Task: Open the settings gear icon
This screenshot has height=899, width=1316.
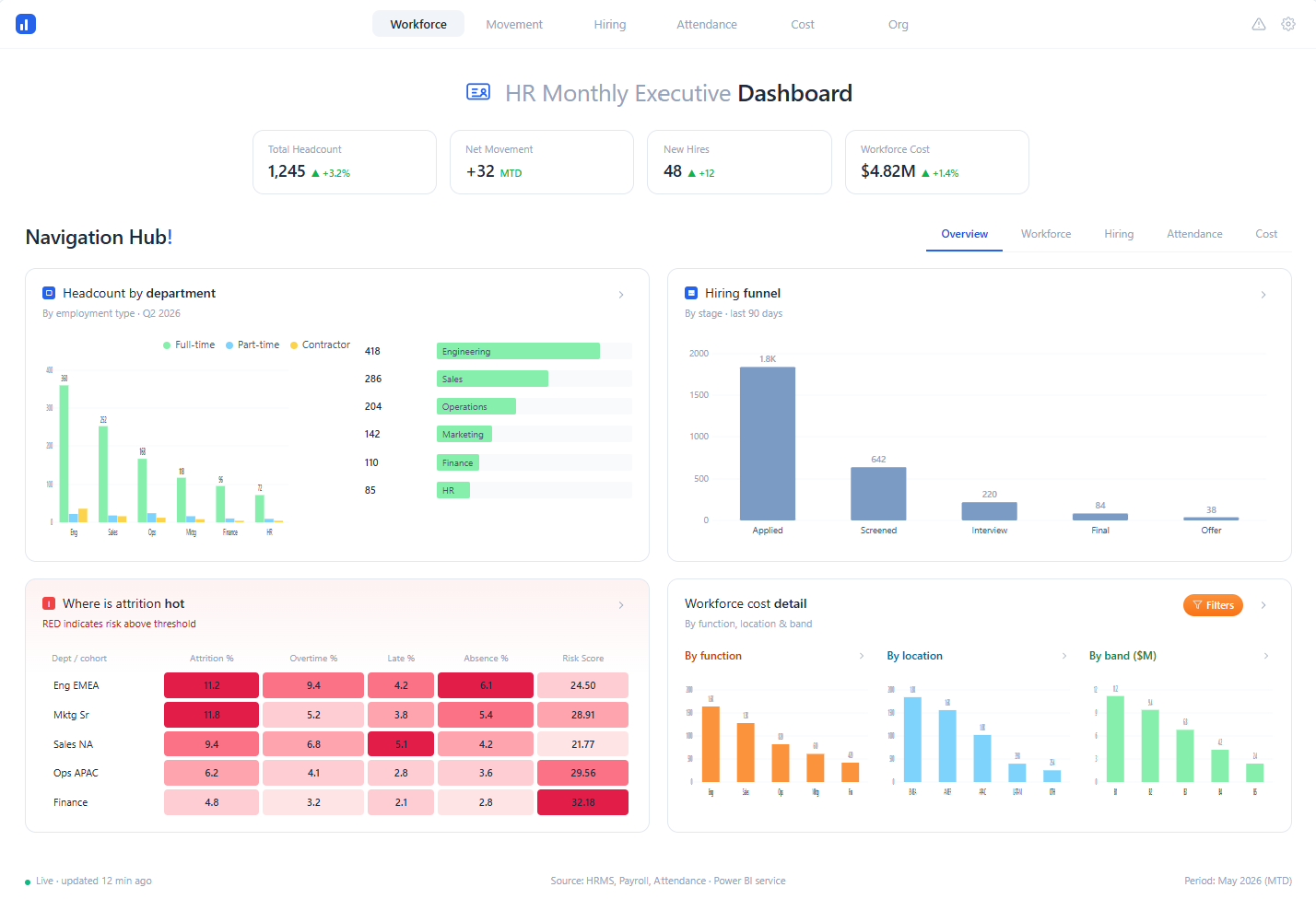Action: [x=1288, y=24]
